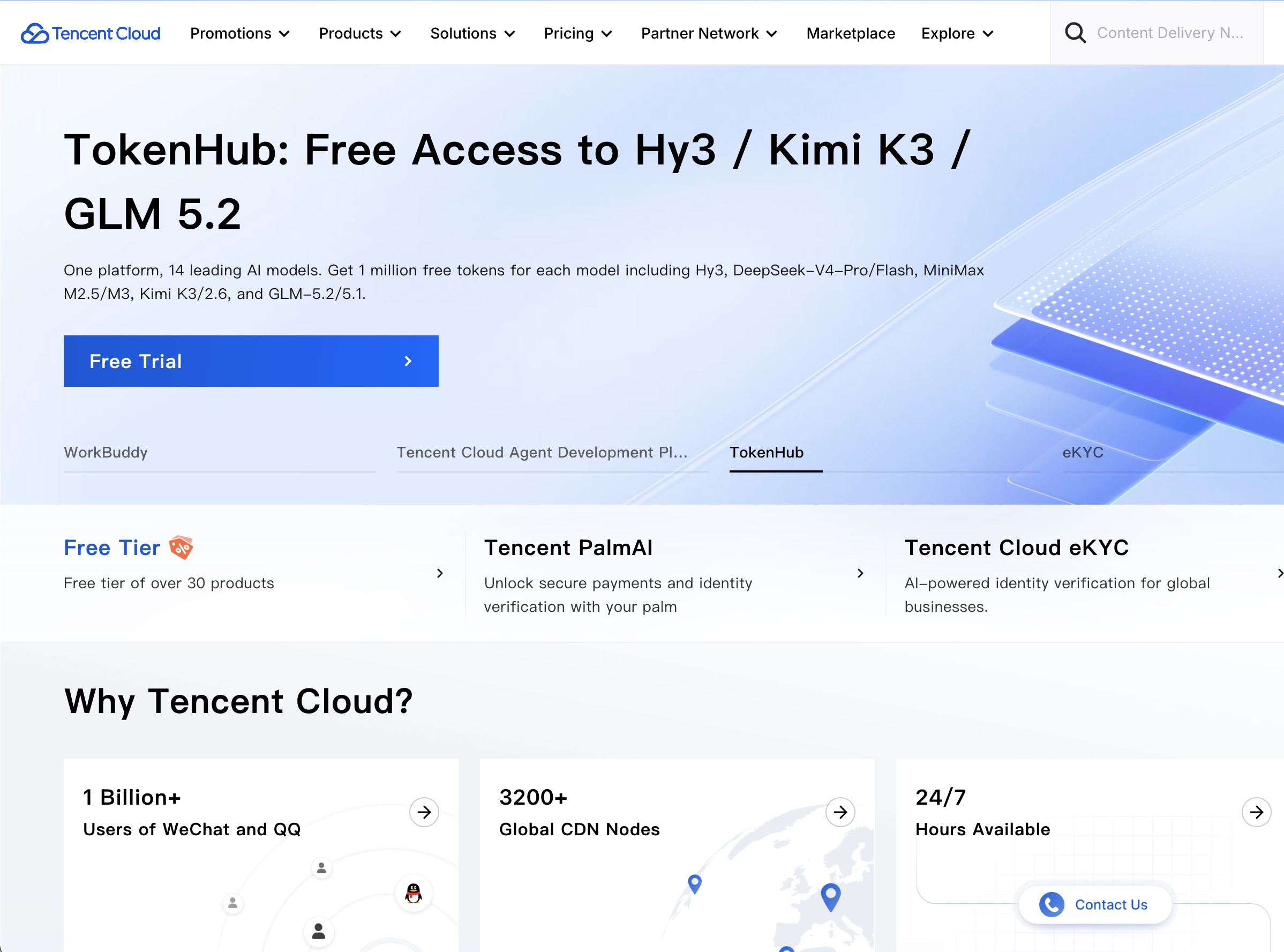Click the large blue map pin

[830, 897]
